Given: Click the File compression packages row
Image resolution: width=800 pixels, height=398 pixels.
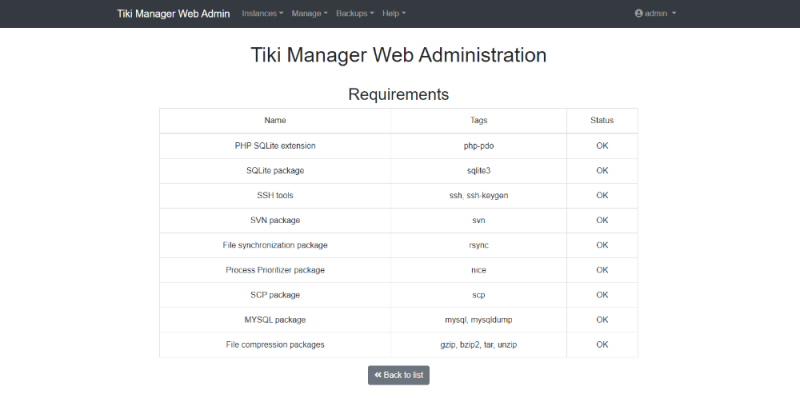Looking at the screenshot, I should pos(398,345).
